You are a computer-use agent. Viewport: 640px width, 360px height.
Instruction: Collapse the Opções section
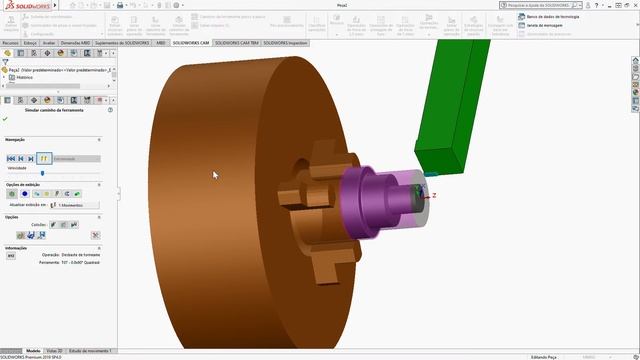[x=99, y=217]
